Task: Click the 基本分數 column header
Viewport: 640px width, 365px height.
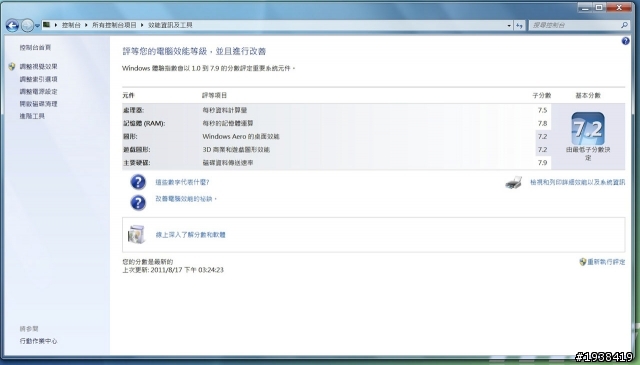Action: (588, 96)
